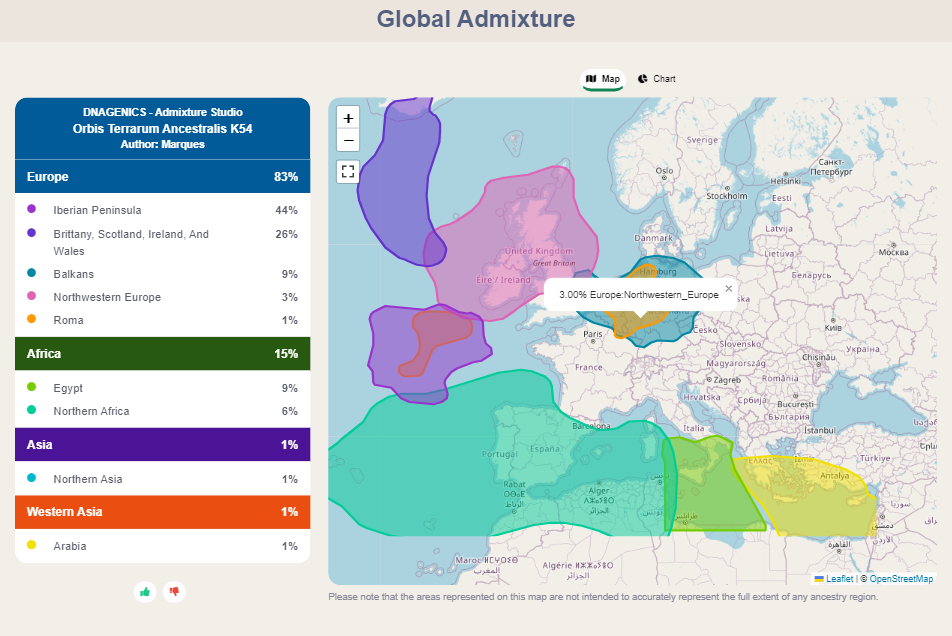Zoom out of the map
The height and width of the screenshot is (636, 952).
[x=348, y=140]
